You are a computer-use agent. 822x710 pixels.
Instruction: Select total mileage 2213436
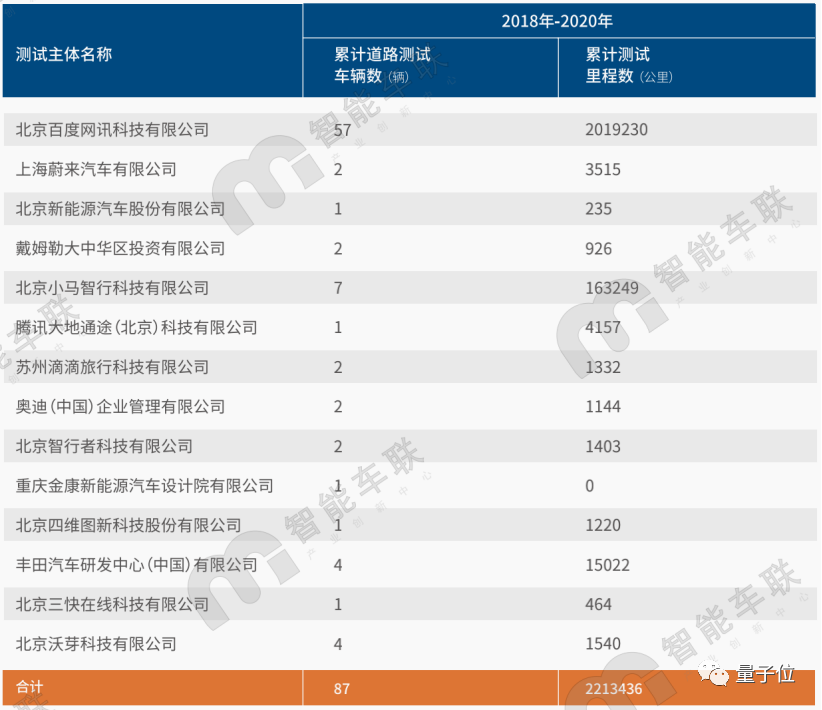pos(613,689)
